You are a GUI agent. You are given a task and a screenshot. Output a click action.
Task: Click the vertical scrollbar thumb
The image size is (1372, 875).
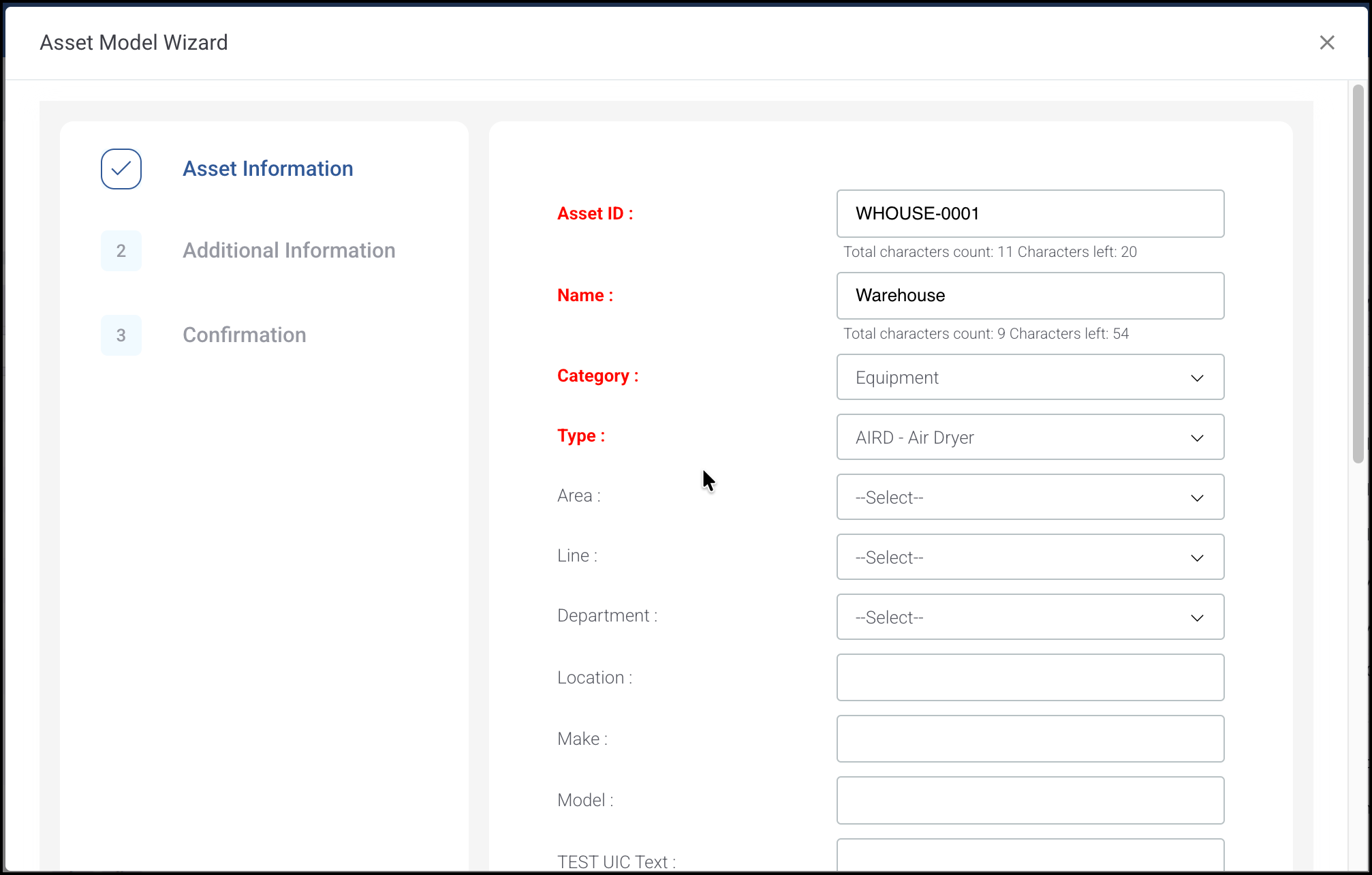click(1358, 273)
